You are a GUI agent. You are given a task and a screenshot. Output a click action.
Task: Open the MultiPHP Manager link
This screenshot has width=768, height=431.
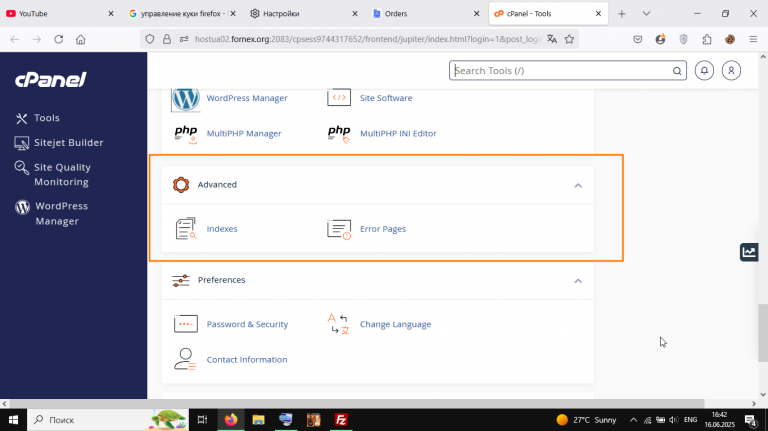click(244, 133)
